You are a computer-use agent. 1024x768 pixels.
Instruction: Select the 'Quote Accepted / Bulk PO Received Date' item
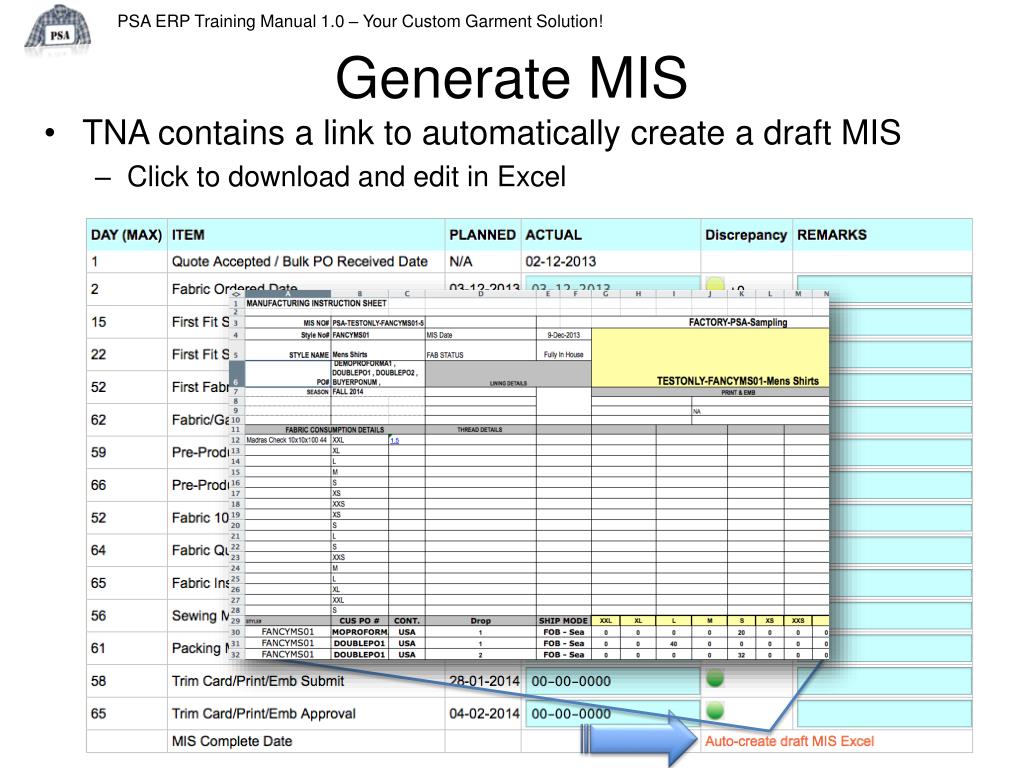coord(300,262)
